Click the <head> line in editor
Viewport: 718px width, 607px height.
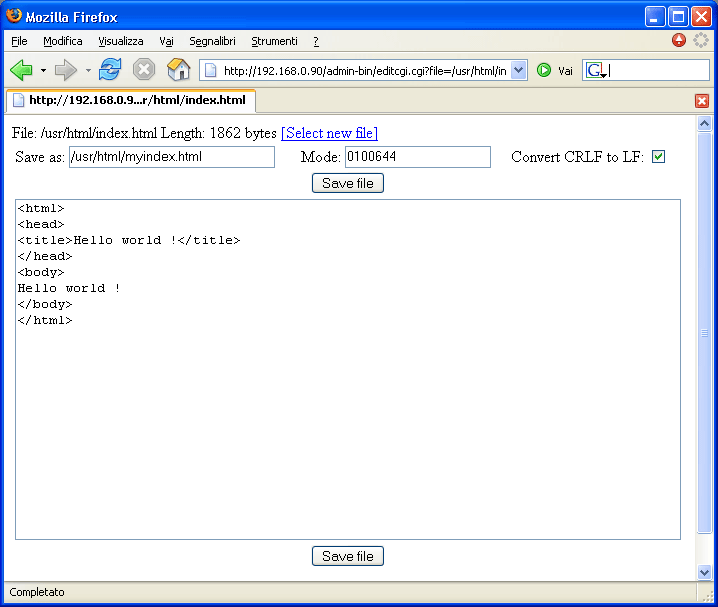coord(41,224)
